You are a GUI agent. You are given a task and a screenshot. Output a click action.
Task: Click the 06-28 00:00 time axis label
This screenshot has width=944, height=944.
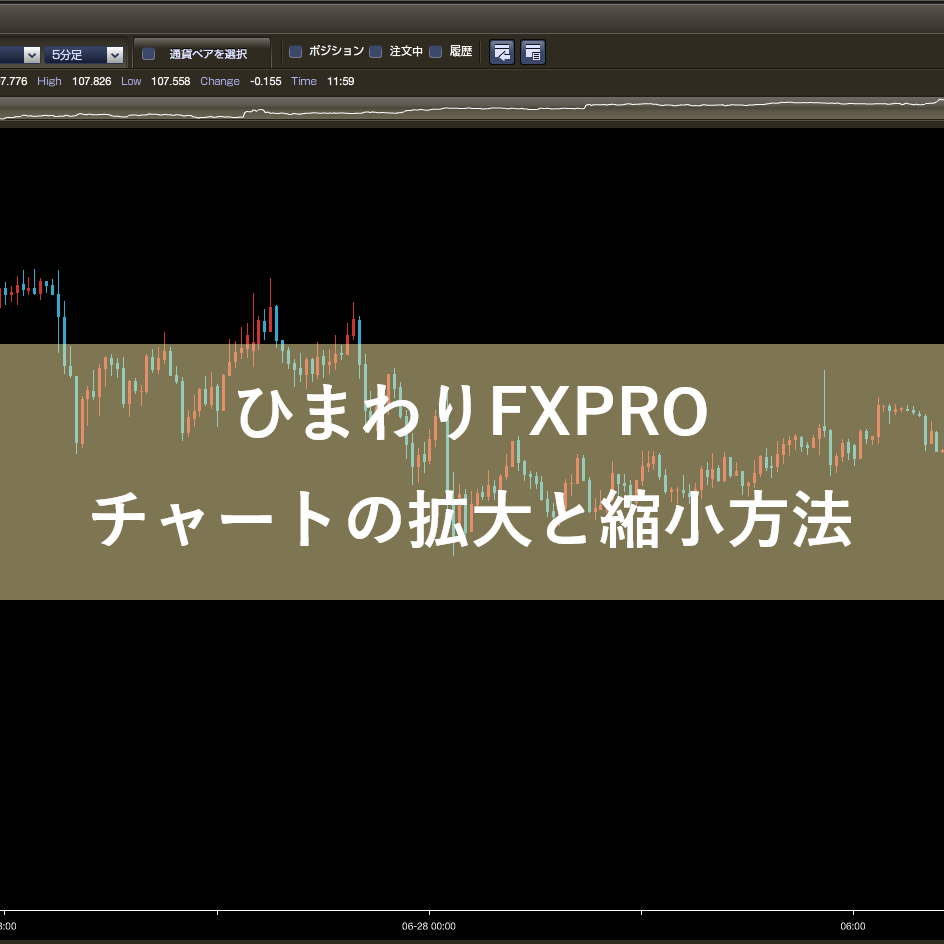tap(429, 926)
